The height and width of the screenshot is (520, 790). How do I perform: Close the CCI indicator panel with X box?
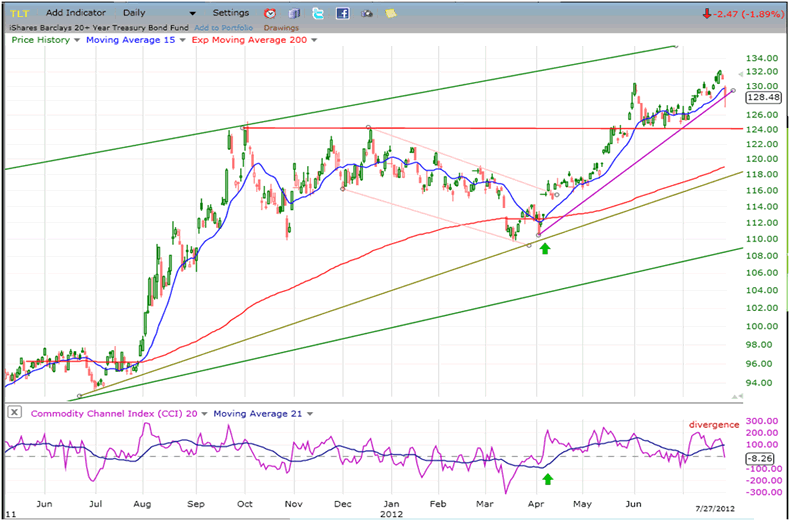tap(13, 412)
